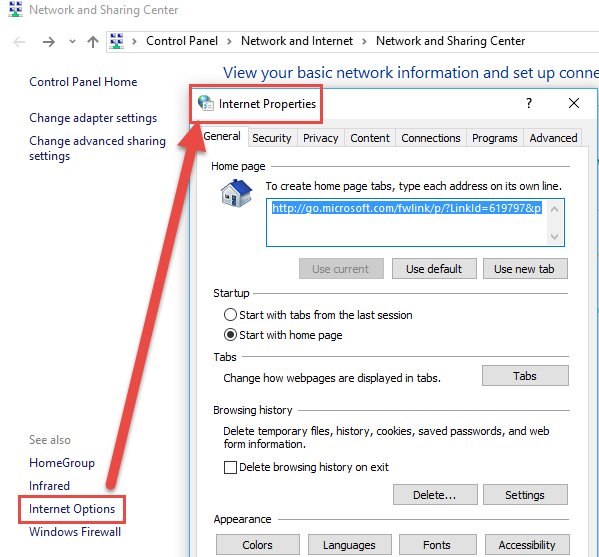The height and width of the screenshot is (557, 599).
Task: Open the Connections tab
Action: (x=431, y=138)
